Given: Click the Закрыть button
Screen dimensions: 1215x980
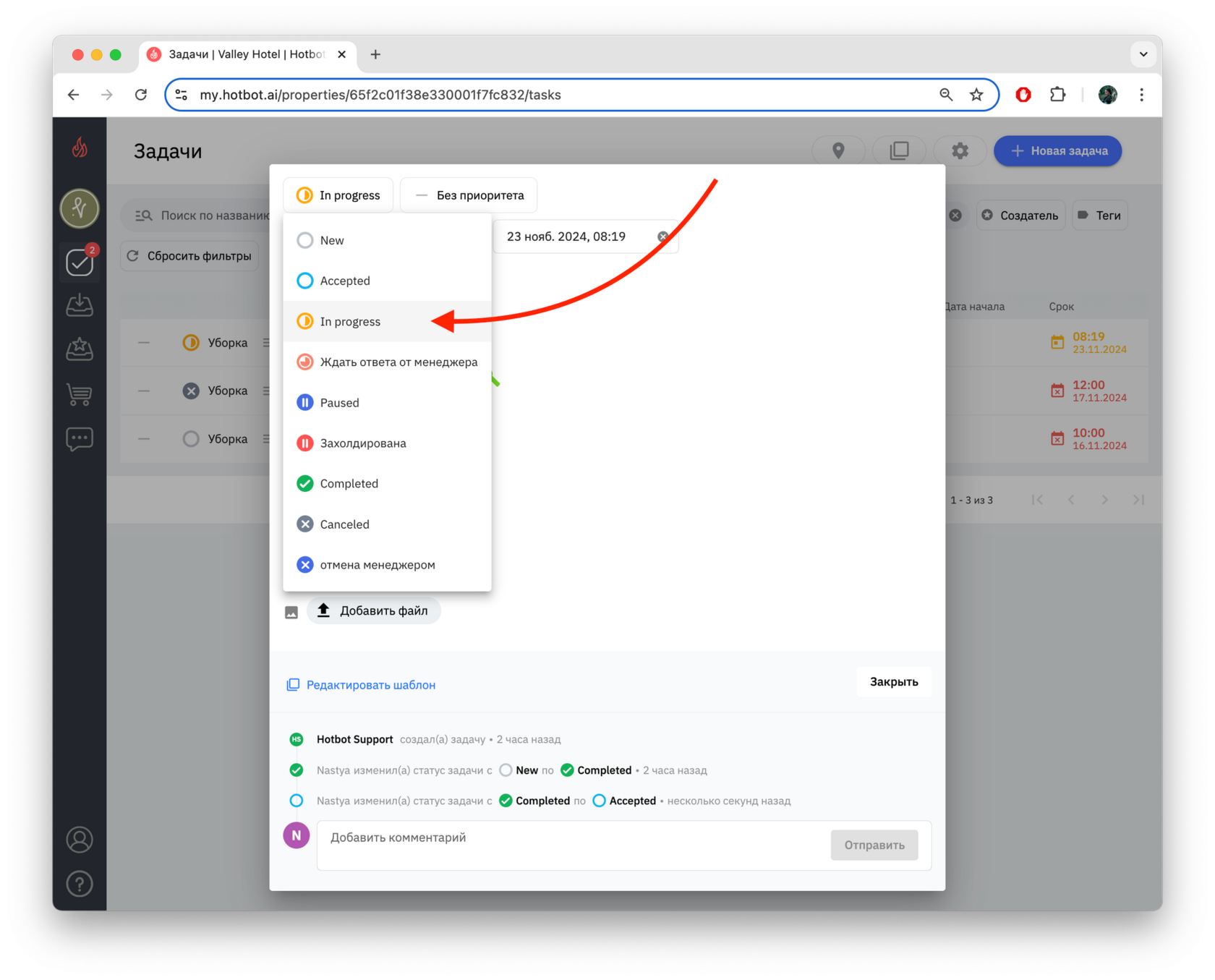Looking at the screenshot, I should pyautogui.click(x=894, y=682).
